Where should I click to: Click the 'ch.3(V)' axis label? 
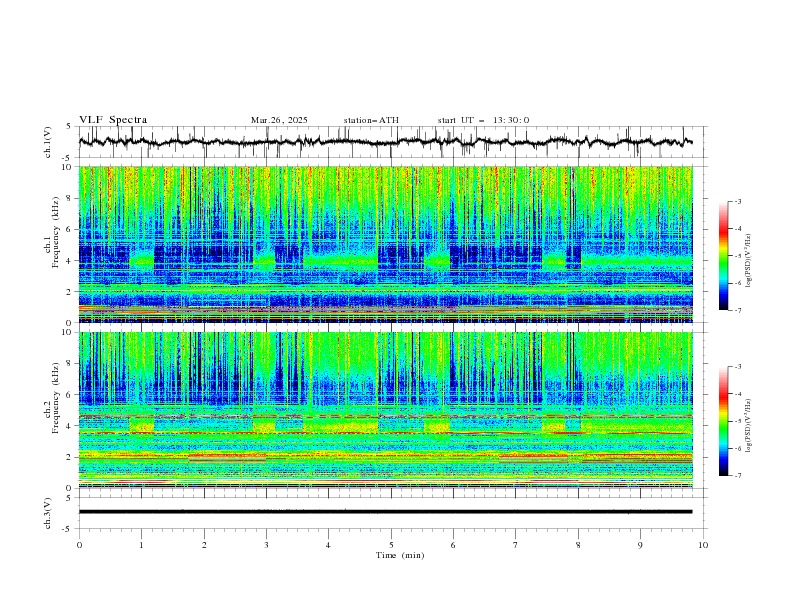(x=48, y=513)
